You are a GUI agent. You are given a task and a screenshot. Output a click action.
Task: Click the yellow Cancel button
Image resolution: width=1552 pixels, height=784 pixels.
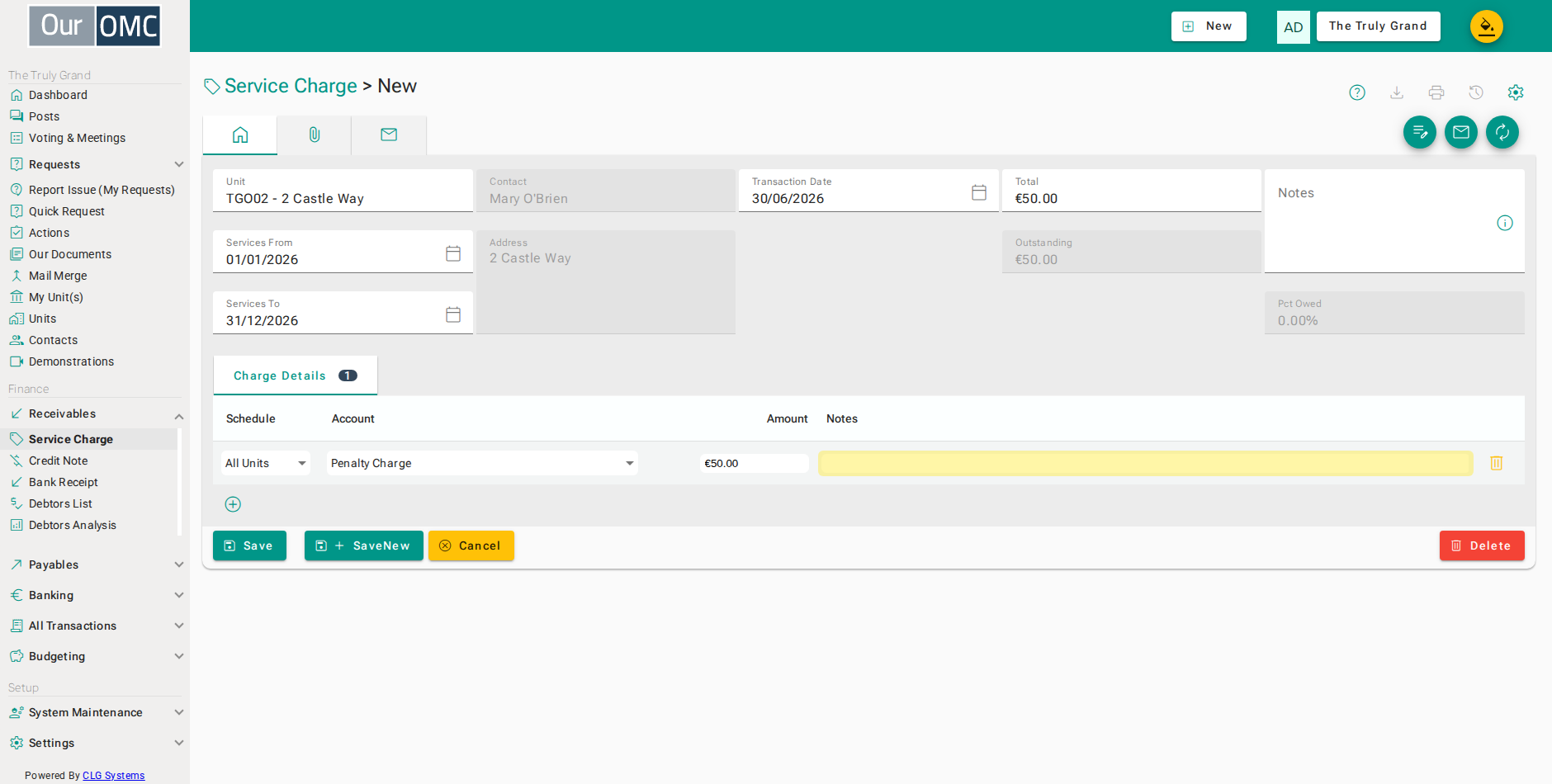point(471,545)
